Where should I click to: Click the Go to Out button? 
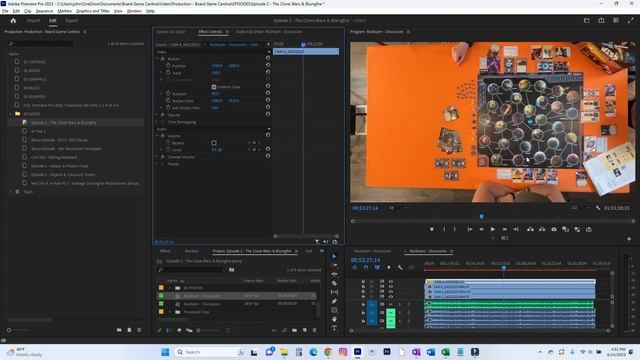coord(516,229)
